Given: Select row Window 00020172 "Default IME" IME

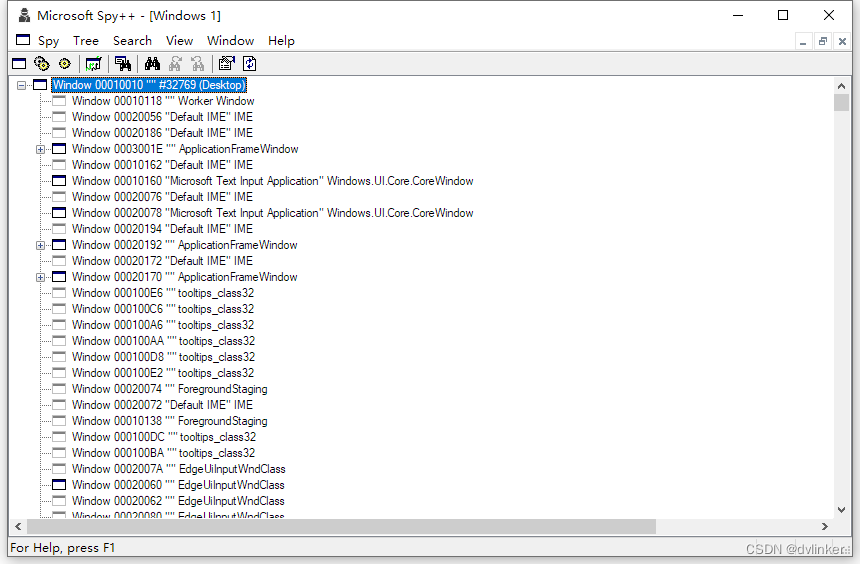Looking at the screenshot, I should [162, 261].
